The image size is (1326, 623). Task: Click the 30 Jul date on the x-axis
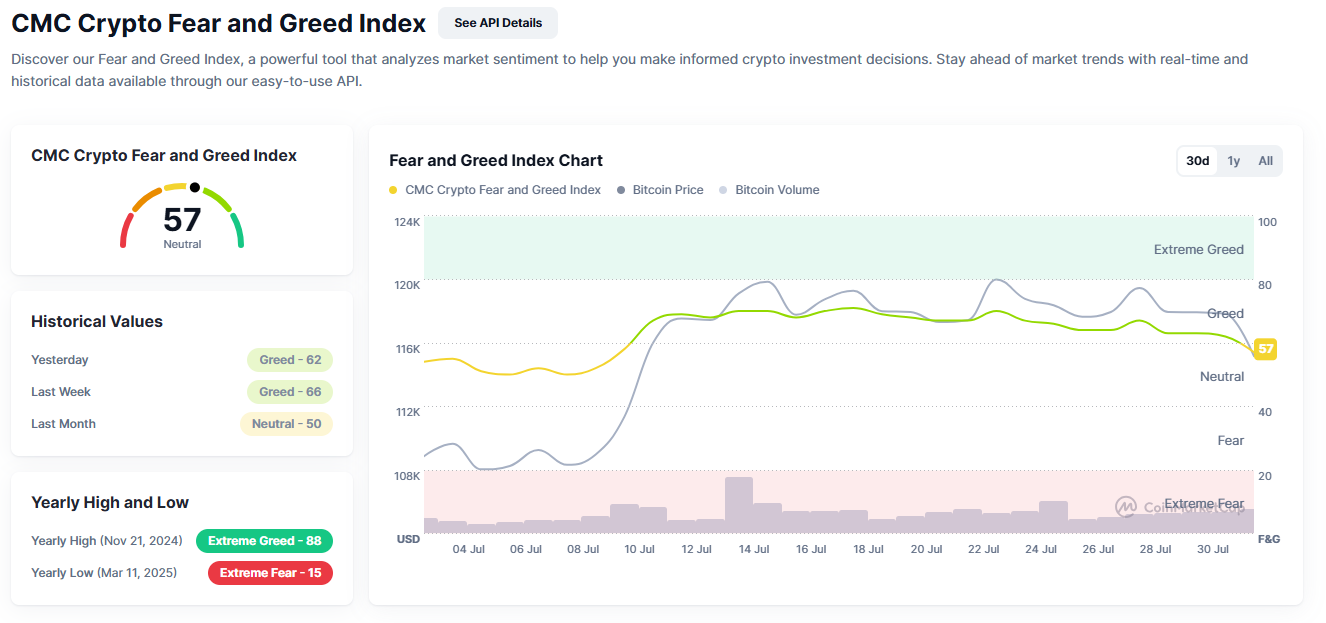tap(1212, 550)
